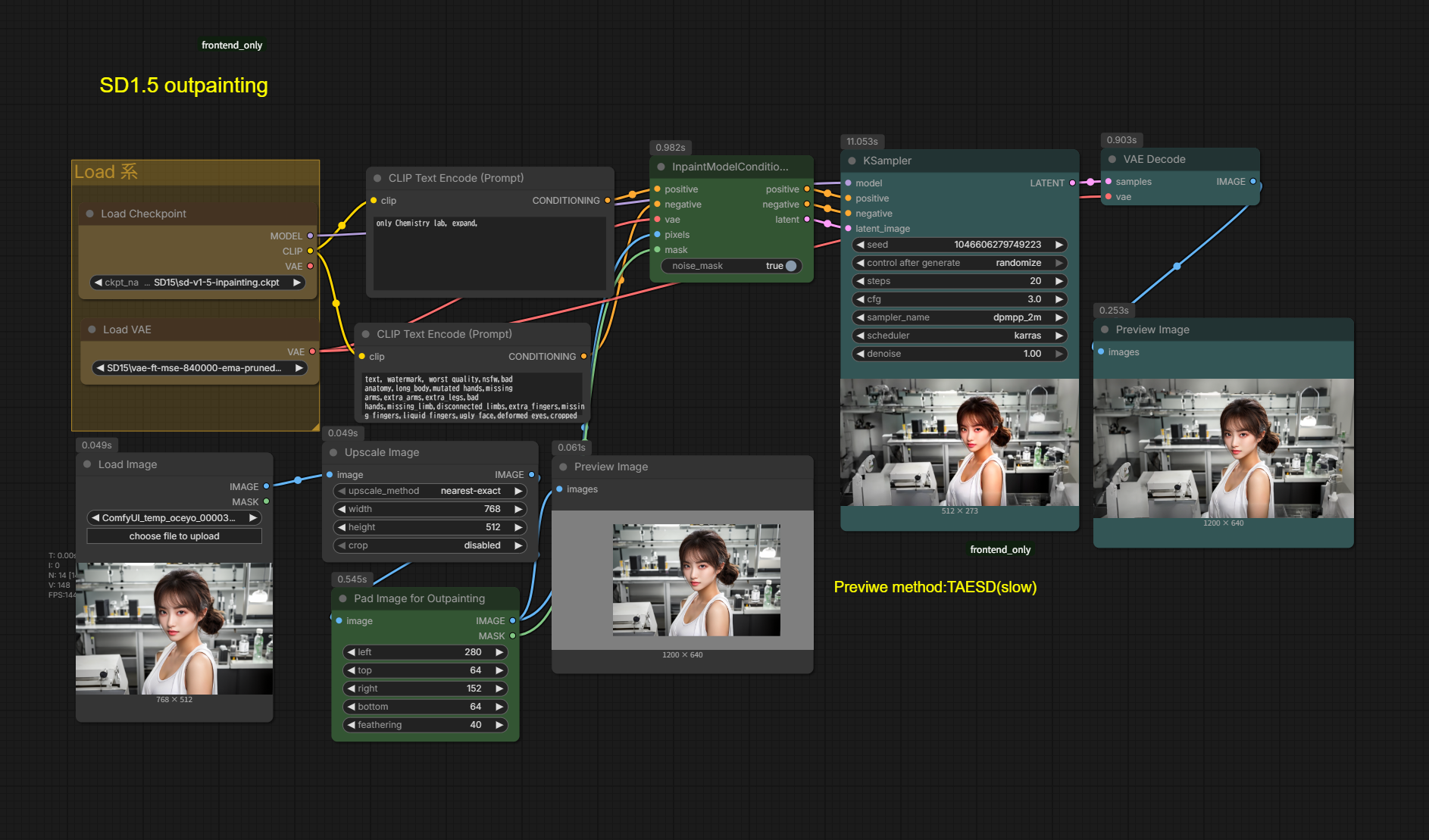Change the upscale_method nearest-exact selector
The height and width of the screenshot is (840, 1429).
pos(430,491)
